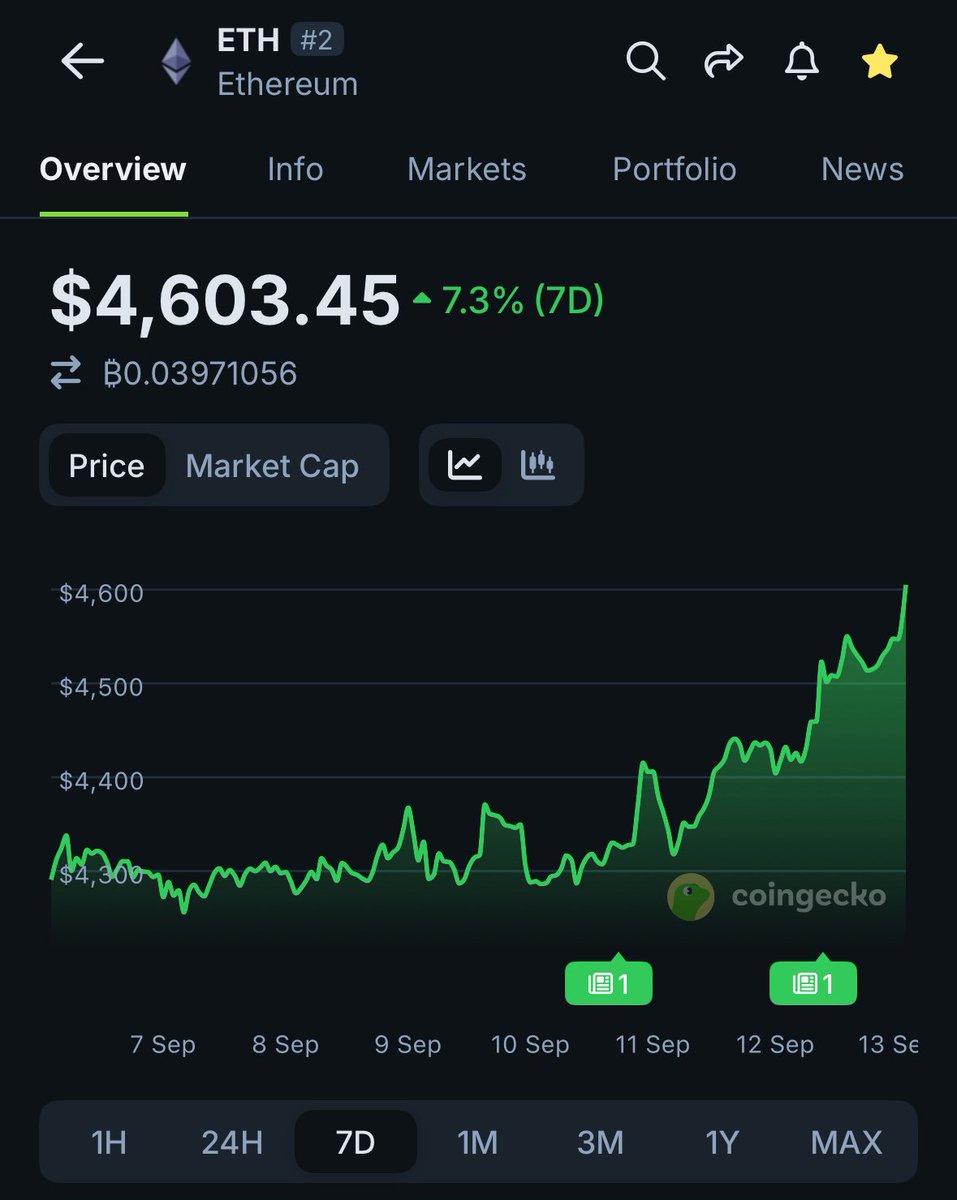Screen dimensions: 957x1200
Task: Select the Price toggle
Action: point(106,466)
